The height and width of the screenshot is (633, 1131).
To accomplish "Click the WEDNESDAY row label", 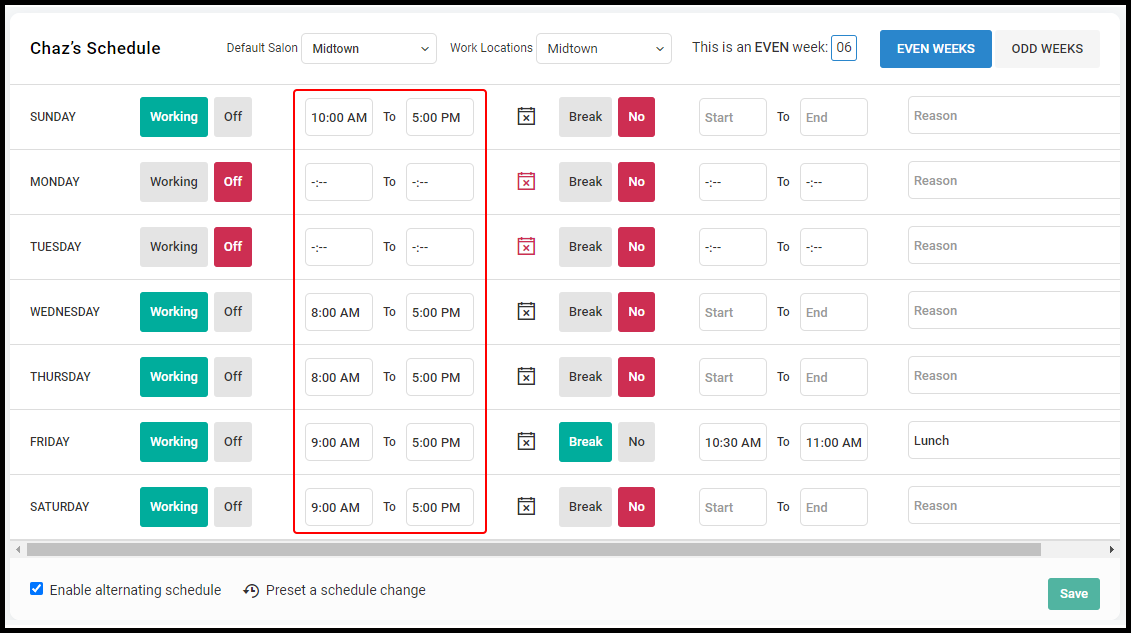I will 65,311.
